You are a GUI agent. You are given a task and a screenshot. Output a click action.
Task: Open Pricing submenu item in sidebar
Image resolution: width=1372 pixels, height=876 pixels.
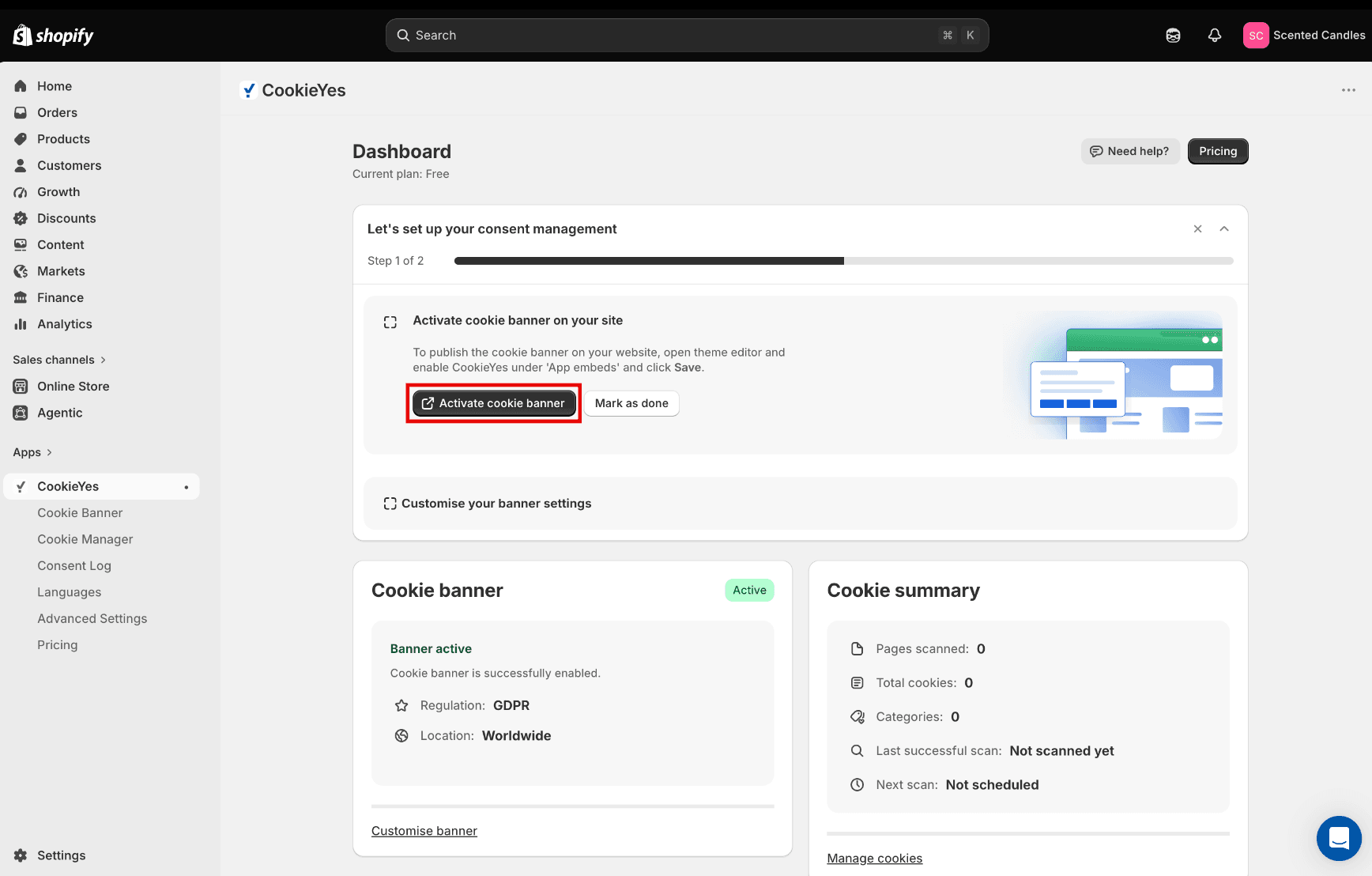(58, 645)
